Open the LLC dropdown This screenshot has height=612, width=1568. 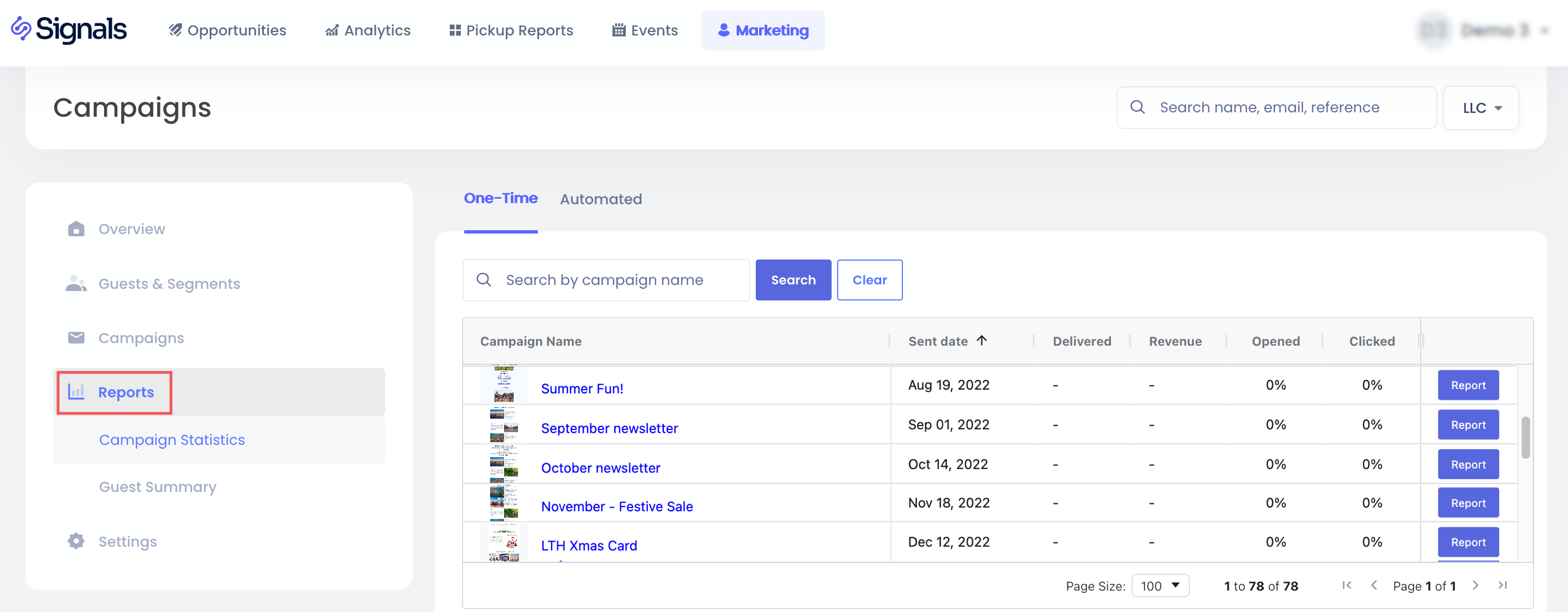(x=1481, y=108)
